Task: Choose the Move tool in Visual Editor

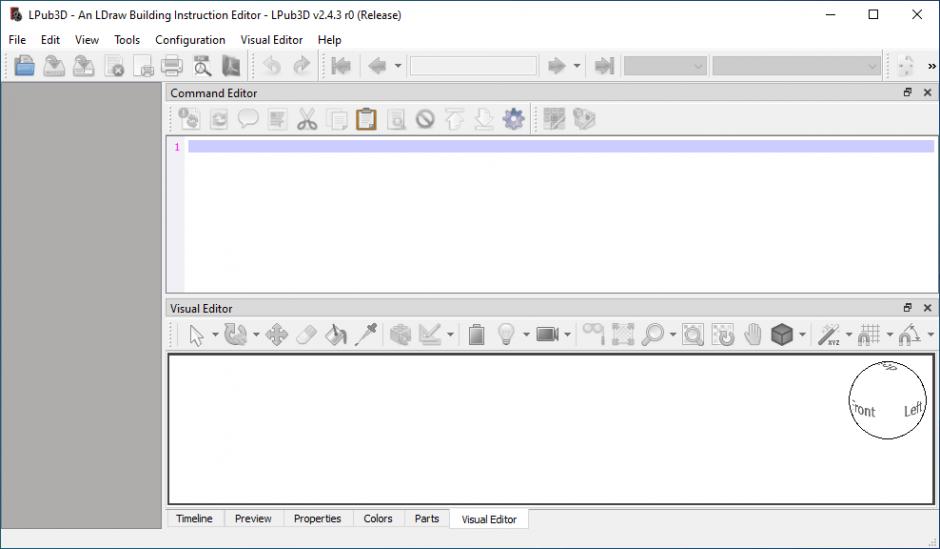Action: tap(276, 335)
